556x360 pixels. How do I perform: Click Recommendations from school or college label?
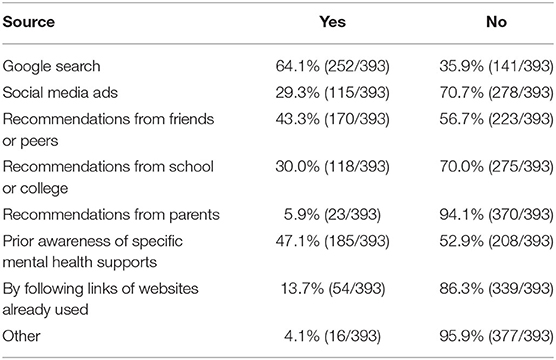(x=108, y=177)
